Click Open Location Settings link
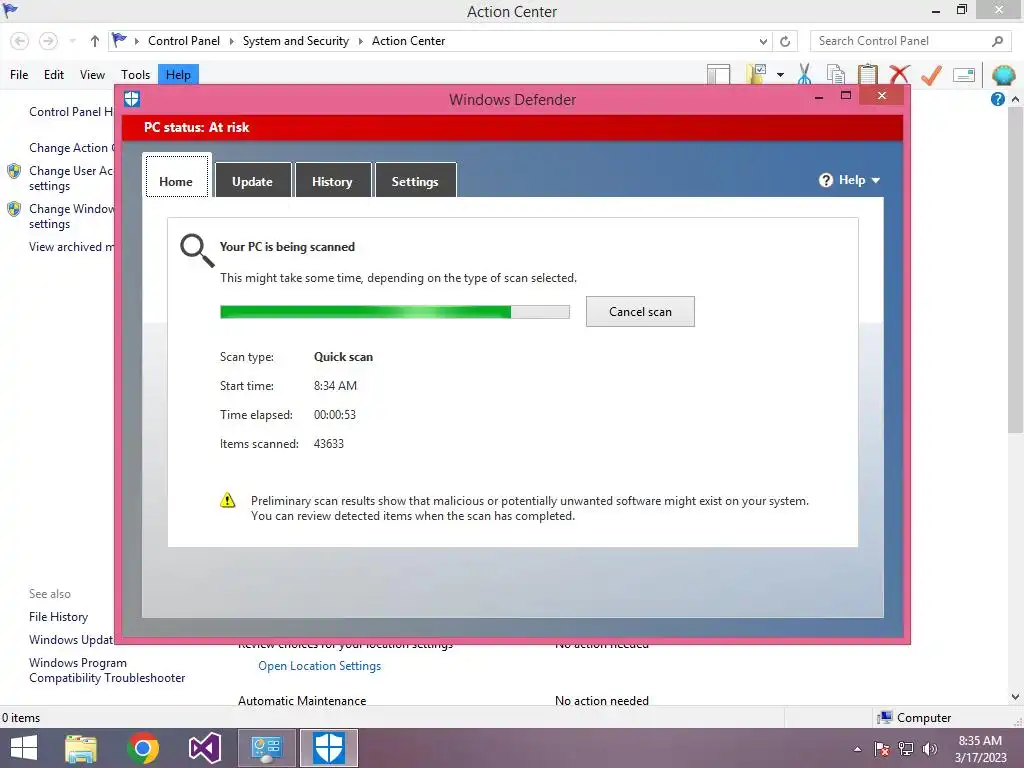Screen dimensions: 1024x768 (319, 666)
